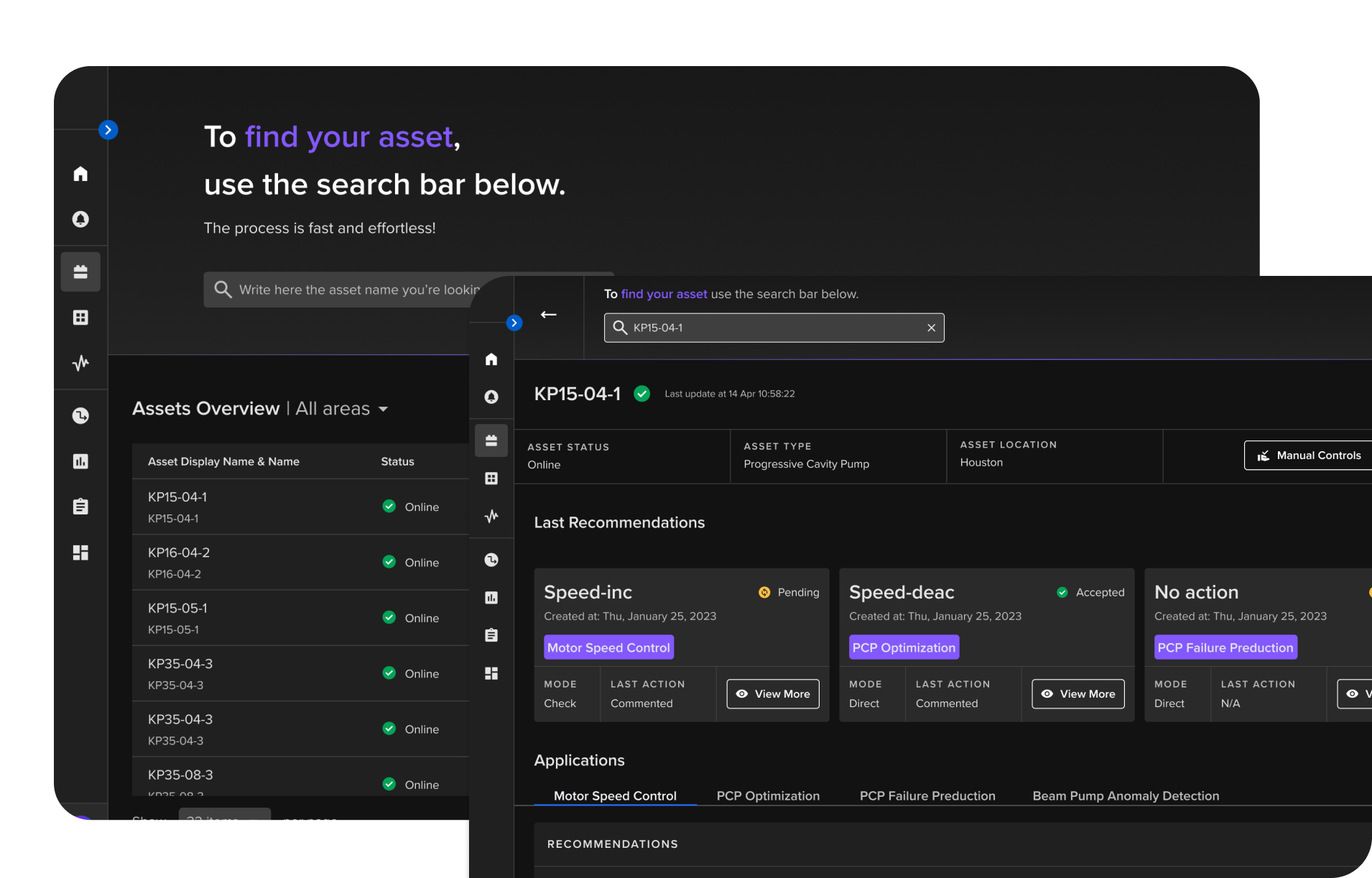Select the pulse activity icon in the front sidebar
This screenshot has width=1372, height=878.
pyautogui.click(x=491, y=516)
